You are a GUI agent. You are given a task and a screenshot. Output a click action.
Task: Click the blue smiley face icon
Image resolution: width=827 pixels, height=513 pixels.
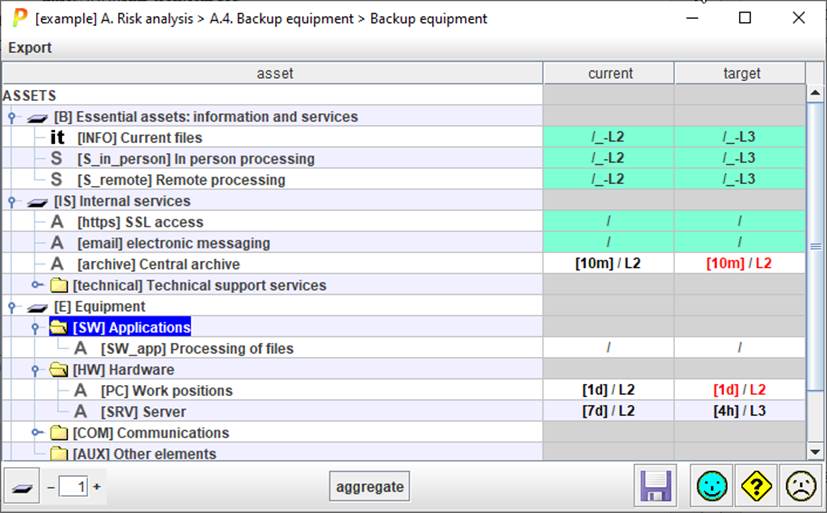(x=713, y=487)
